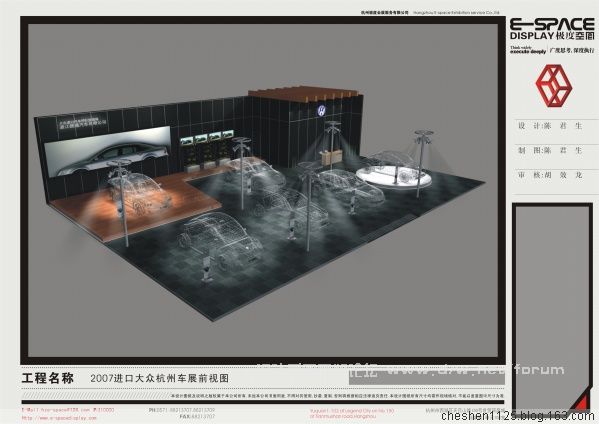The height and width of the screenshot is (424, 599).
Task: Click the small display screens on black wall
Action: point(207,137)
